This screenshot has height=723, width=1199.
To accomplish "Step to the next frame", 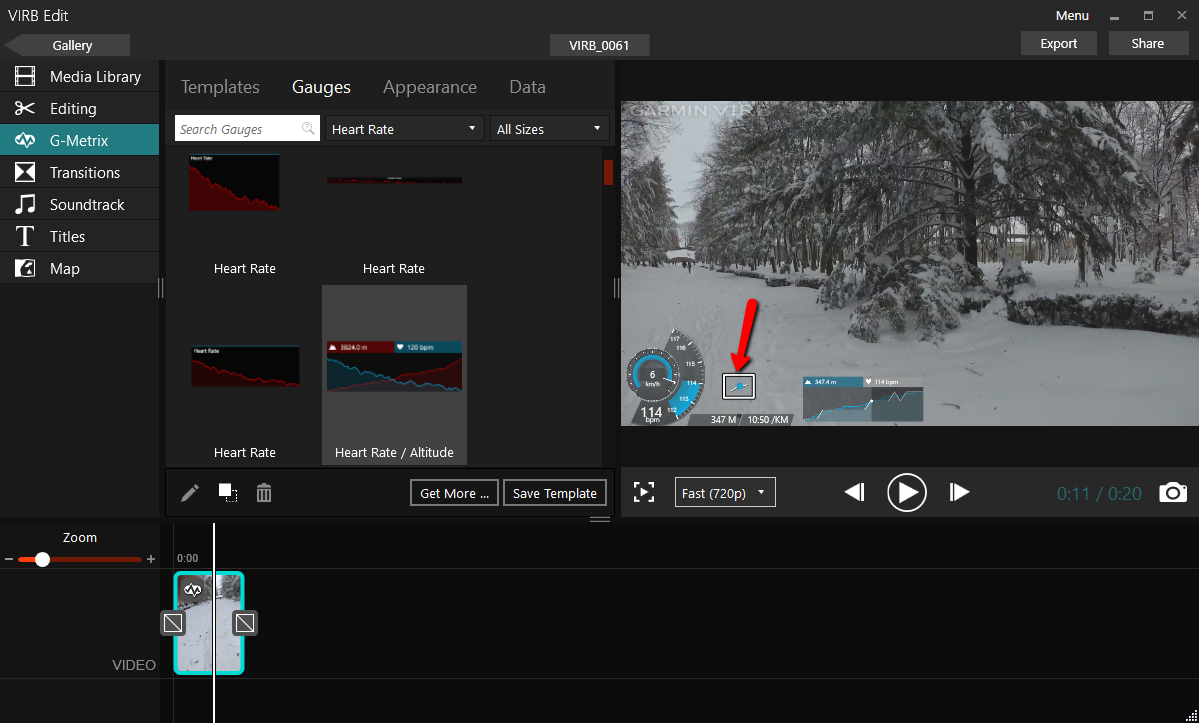I will pyautogui.click(x=959, y=492).
